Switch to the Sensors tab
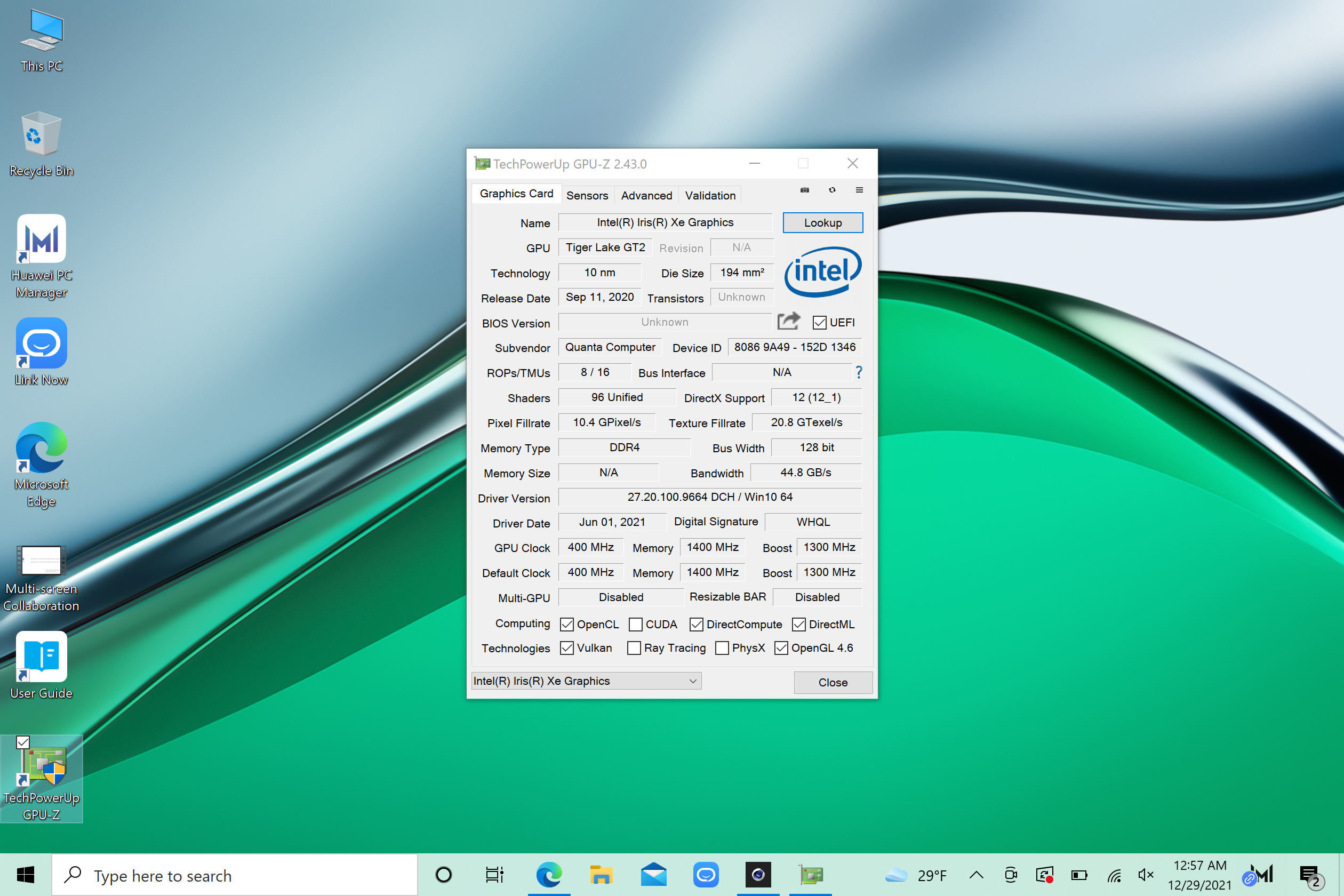This screenshot has width=1344, height=896. [x=587, y=195]
